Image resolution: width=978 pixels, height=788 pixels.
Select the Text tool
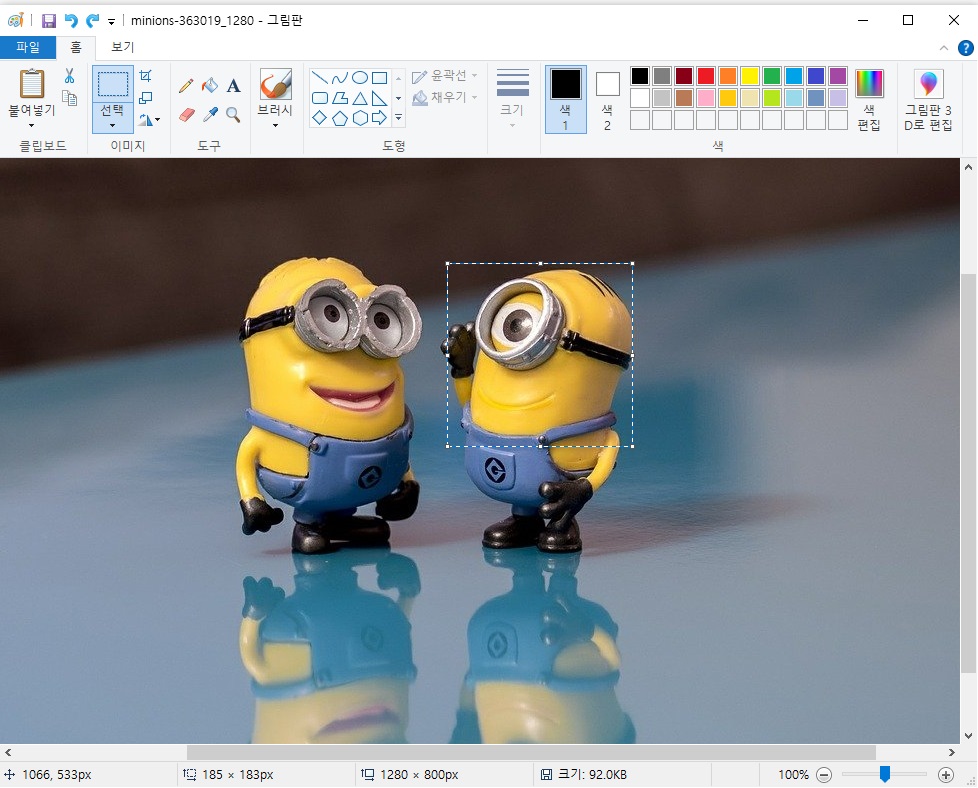(233, 85)
